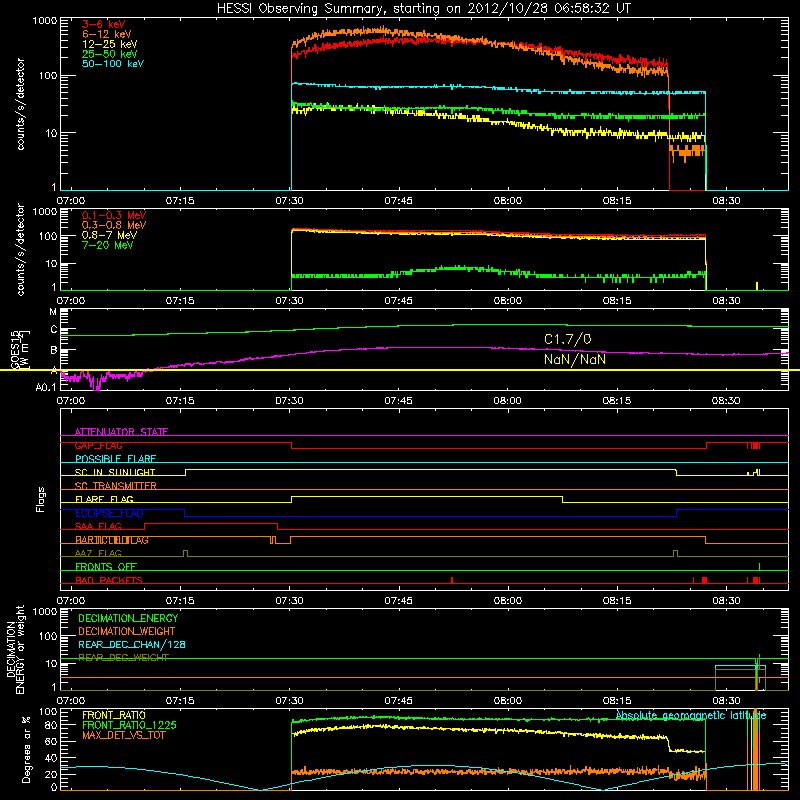The width and height of the screenshot is (800, 800).
Task: Select the DECIMATION_ENERGY legend label
Action: (128, 618)
